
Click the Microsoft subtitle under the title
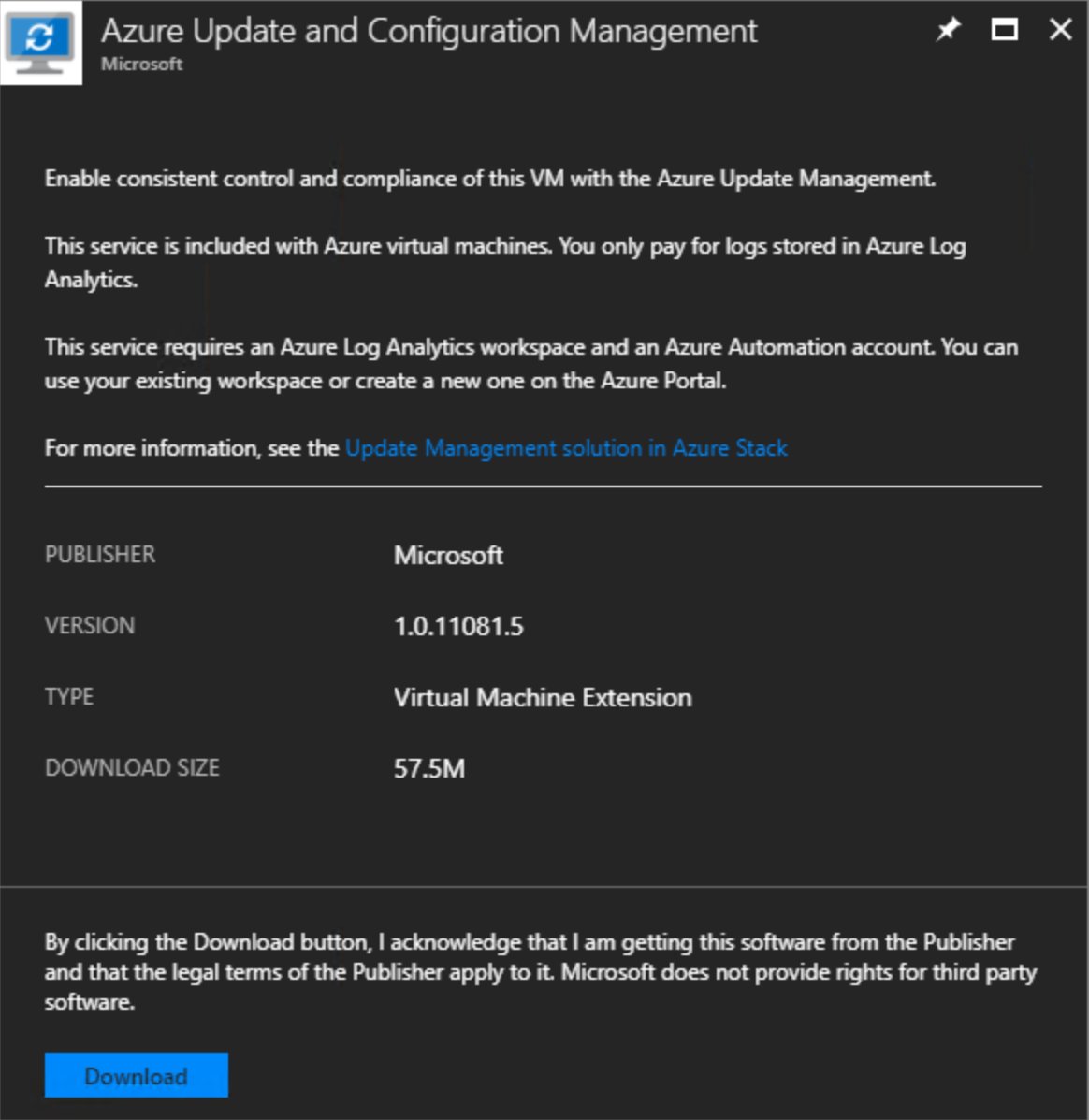click(x=141, y=65)
